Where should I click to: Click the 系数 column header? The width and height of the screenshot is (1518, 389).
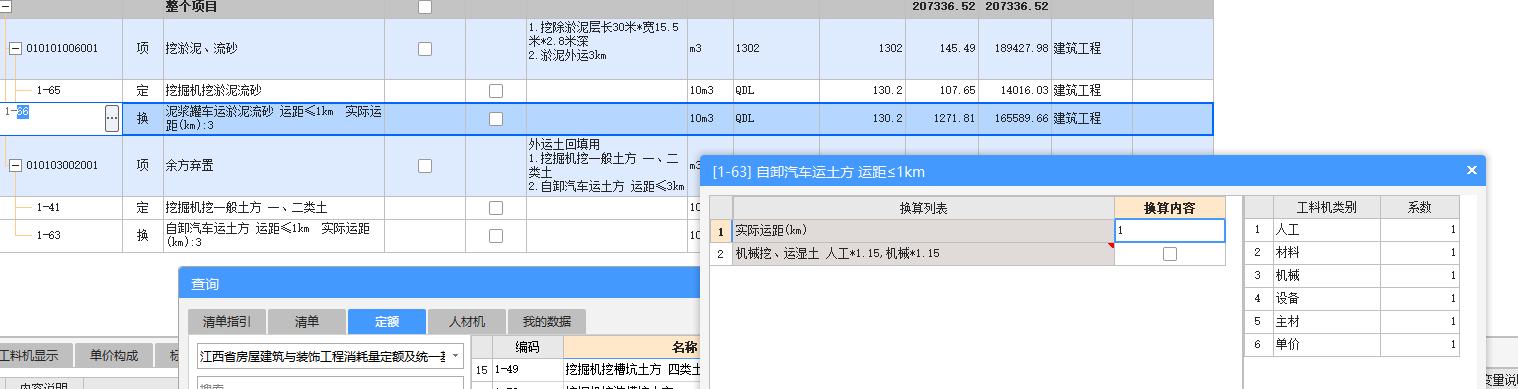1420,207
